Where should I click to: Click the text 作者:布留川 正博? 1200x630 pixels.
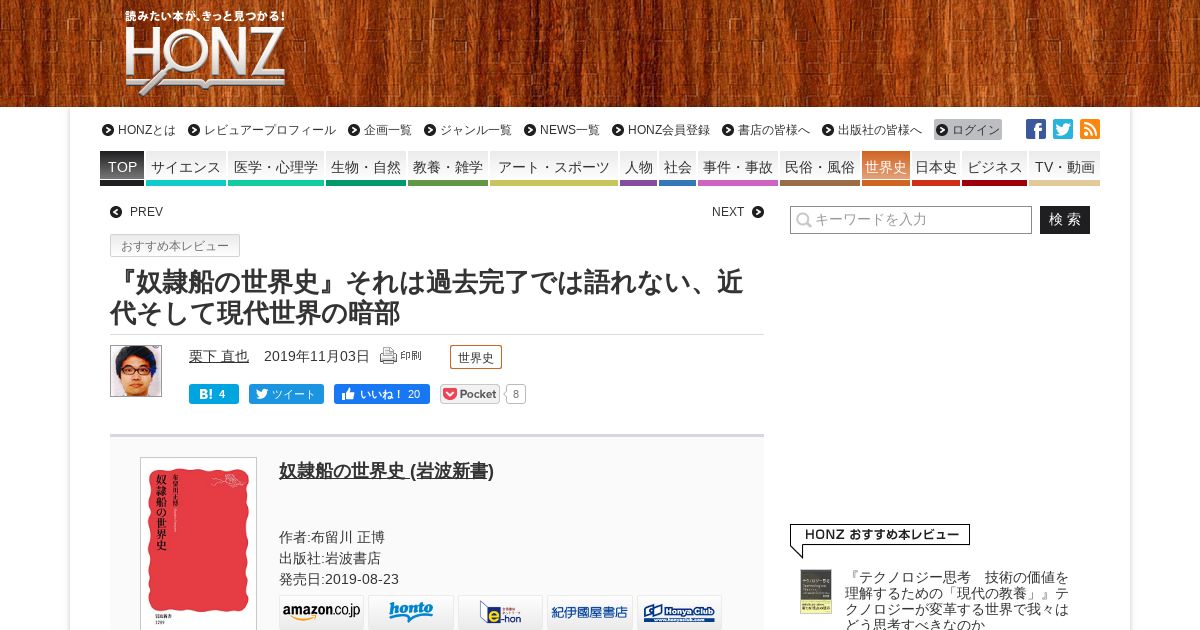click(x=332, y=537)
